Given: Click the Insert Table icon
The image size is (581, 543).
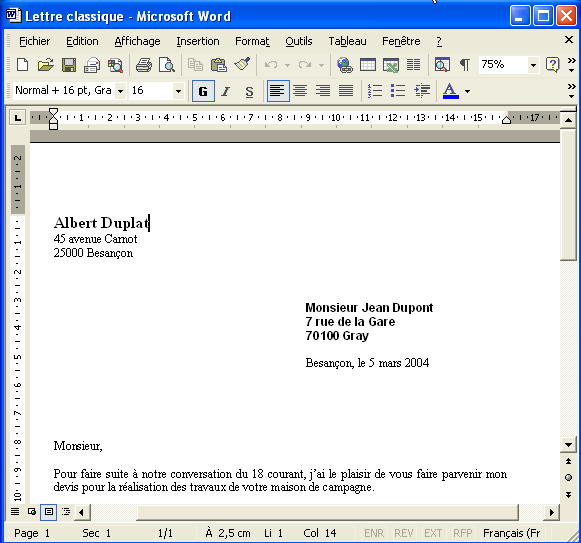Looking at the screenshot, I should click(x=368, y=65).
